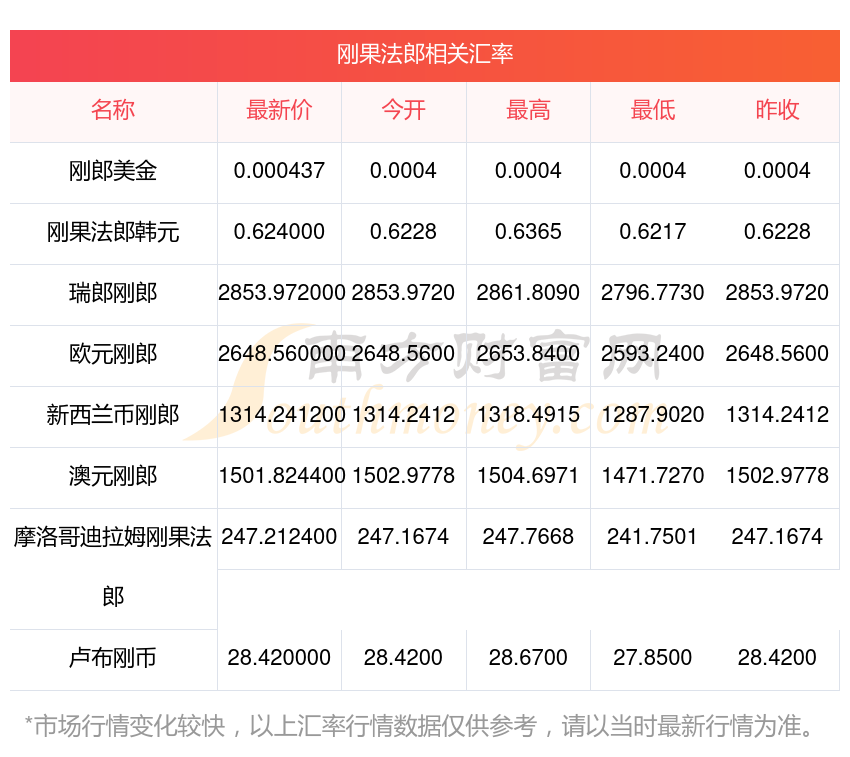Click the 刚果法郎韩元 row label
This screenshot has width=850, height=757.
pyautogui.click(x=113, y=232)
